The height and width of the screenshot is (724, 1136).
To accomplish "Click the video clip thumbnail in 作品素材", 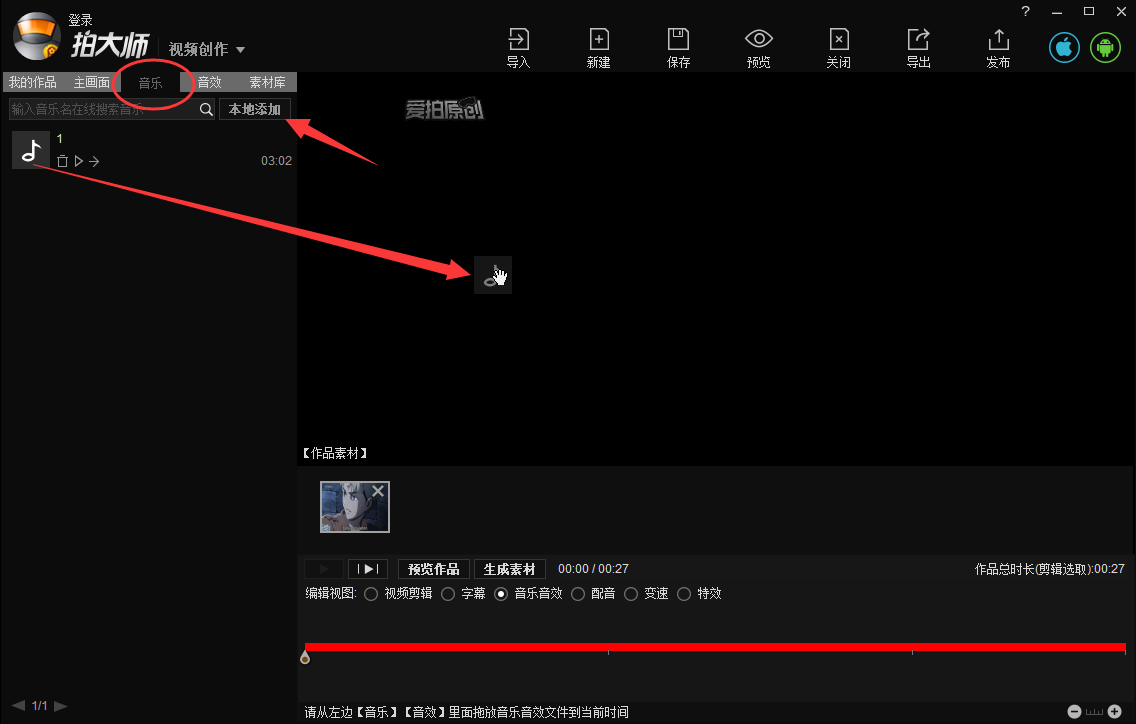I will [x=355, y=507].
